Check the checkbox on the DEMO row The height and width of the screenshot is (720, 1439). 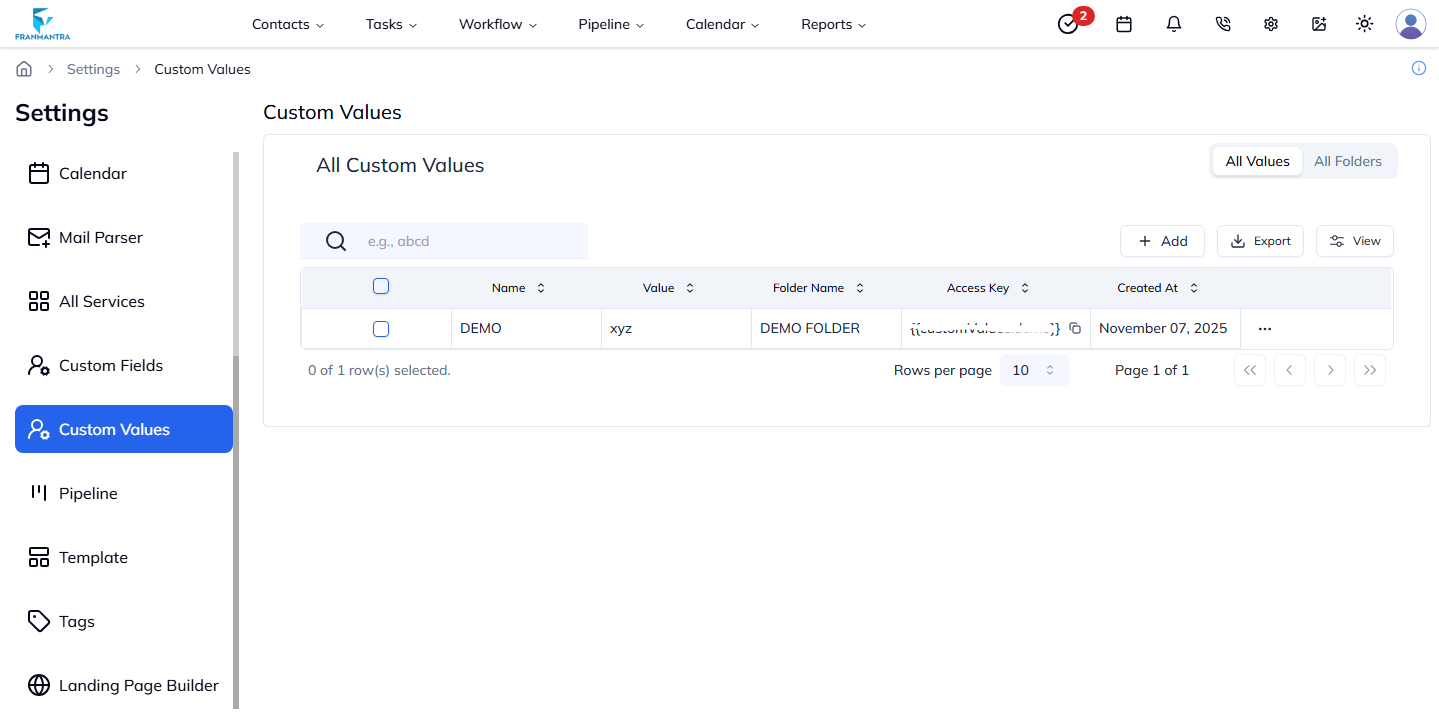381,328
